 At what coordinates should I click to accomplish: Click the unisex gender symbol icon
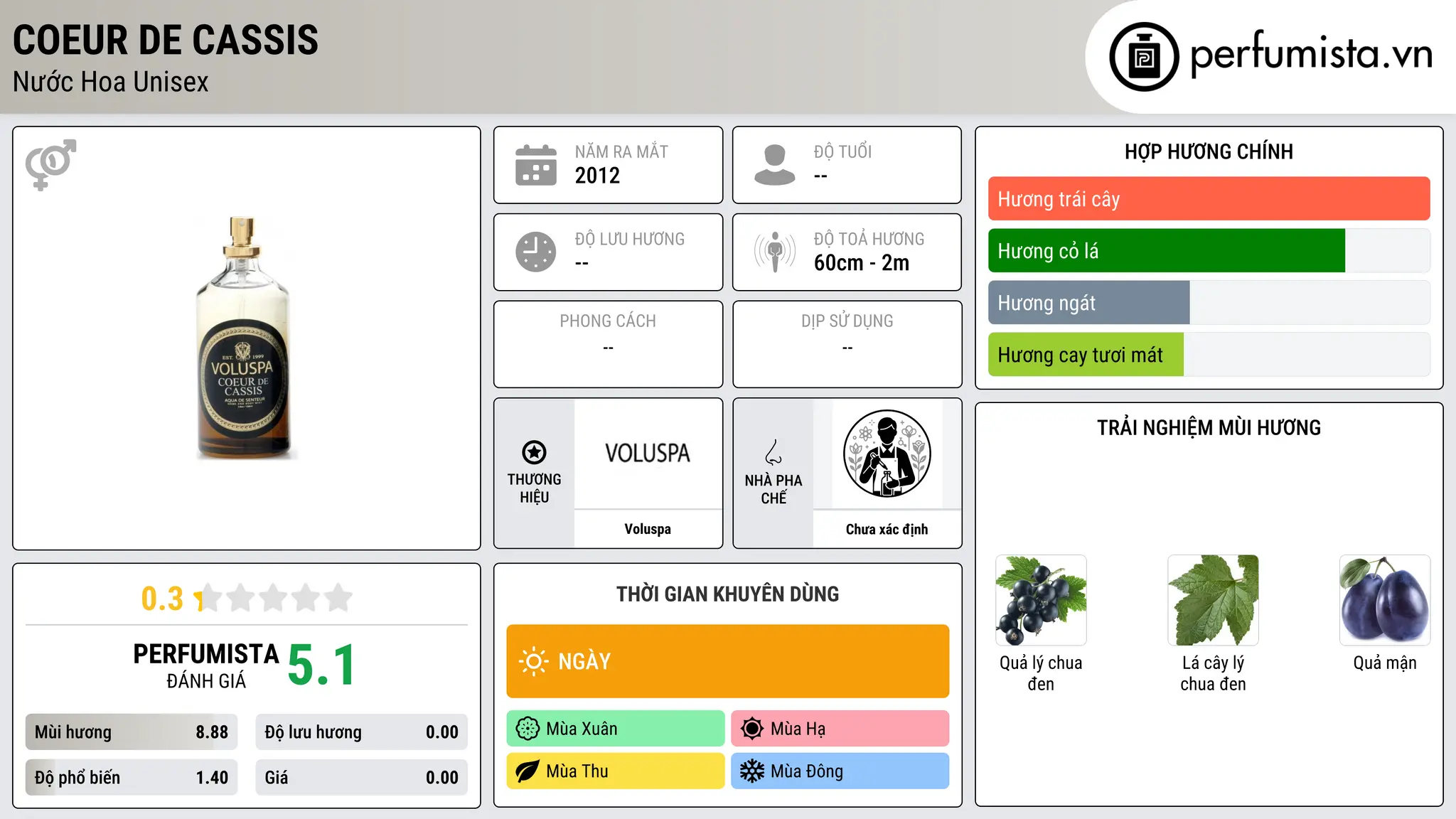[x=50, y=164]
